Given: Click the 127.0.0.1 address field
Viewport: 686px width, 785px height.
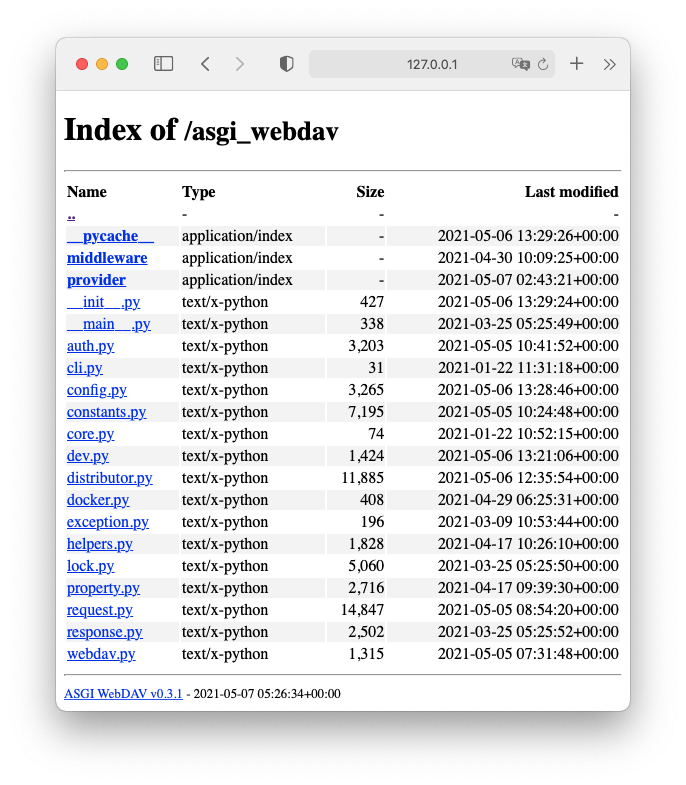Looking at the screenshot, I should (x=432, y=64).
